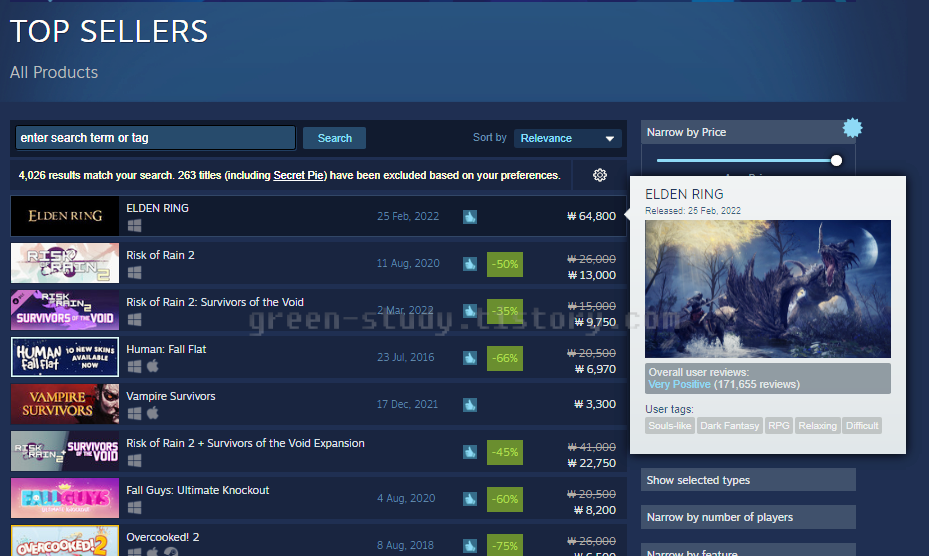Click the Windows icon under Fall Guys
The width and height of the screenshot is (929, 556).
tap(134, 507)
